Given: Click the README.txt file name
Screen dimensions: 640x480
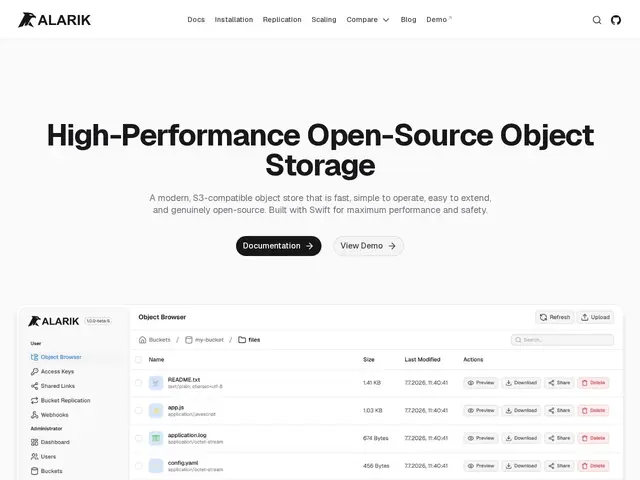Looking at the screenshot, I should pyautogui.click(x=184, y=380).
